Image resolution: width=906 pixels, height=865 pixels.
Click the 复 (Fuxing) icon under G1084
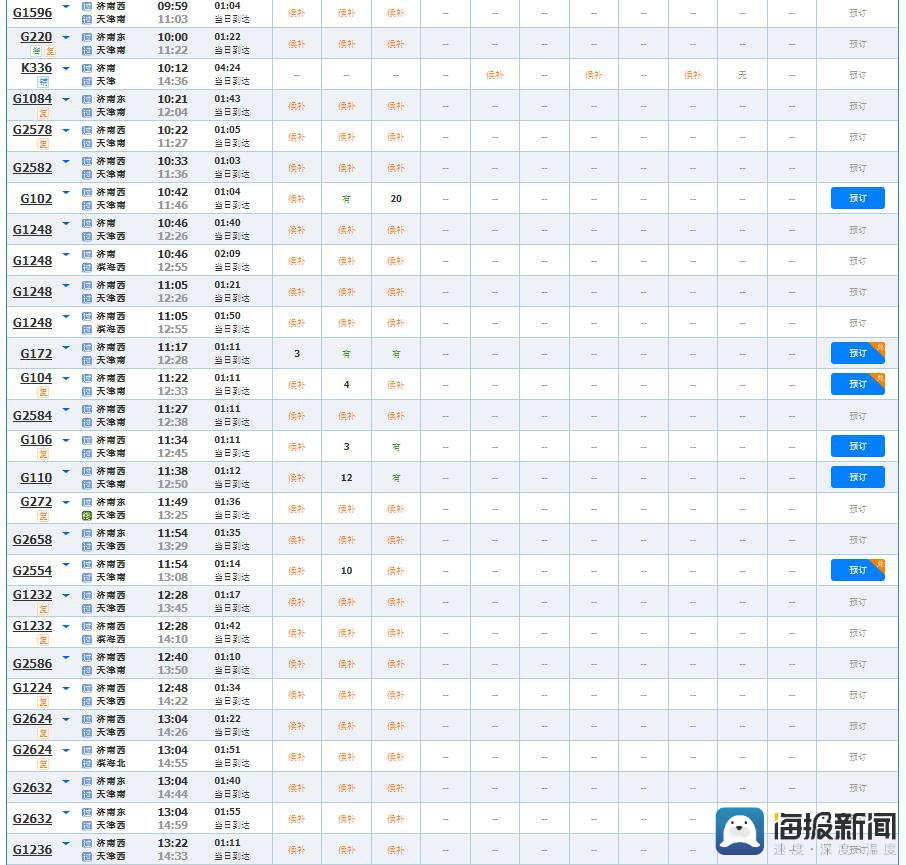43,113
